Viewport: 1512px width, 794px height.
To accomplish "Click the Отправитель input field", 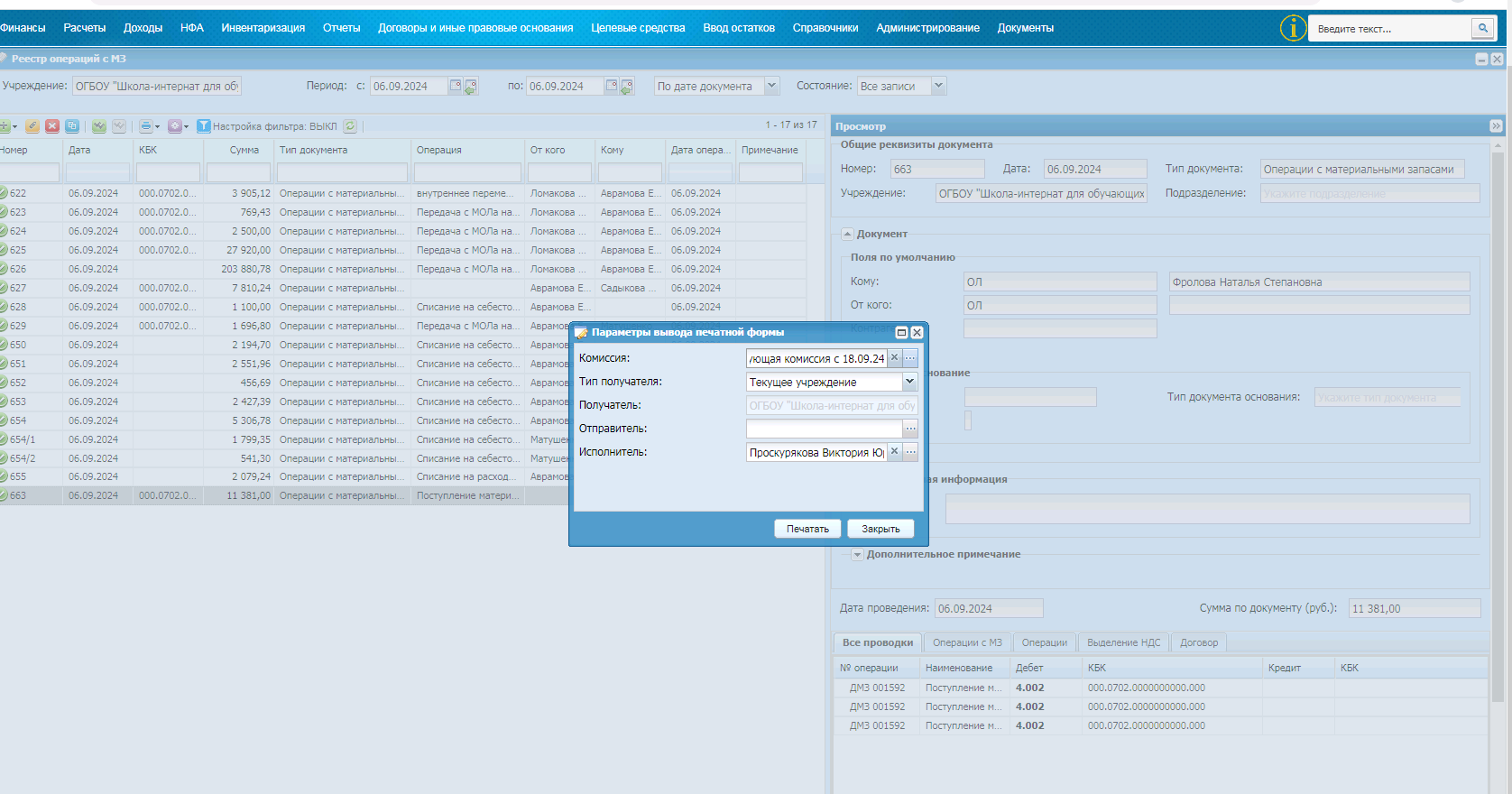I will click(x=824, y=429).
